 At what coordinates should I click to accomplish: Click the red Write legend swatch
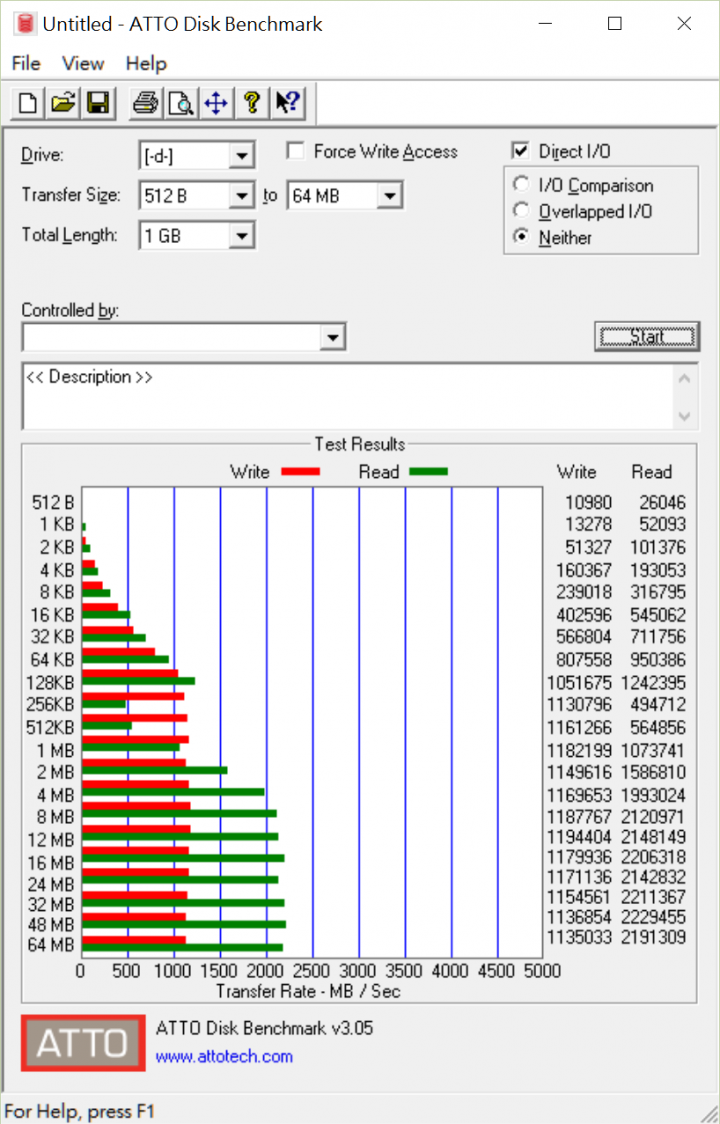click(x=300, y=472)
